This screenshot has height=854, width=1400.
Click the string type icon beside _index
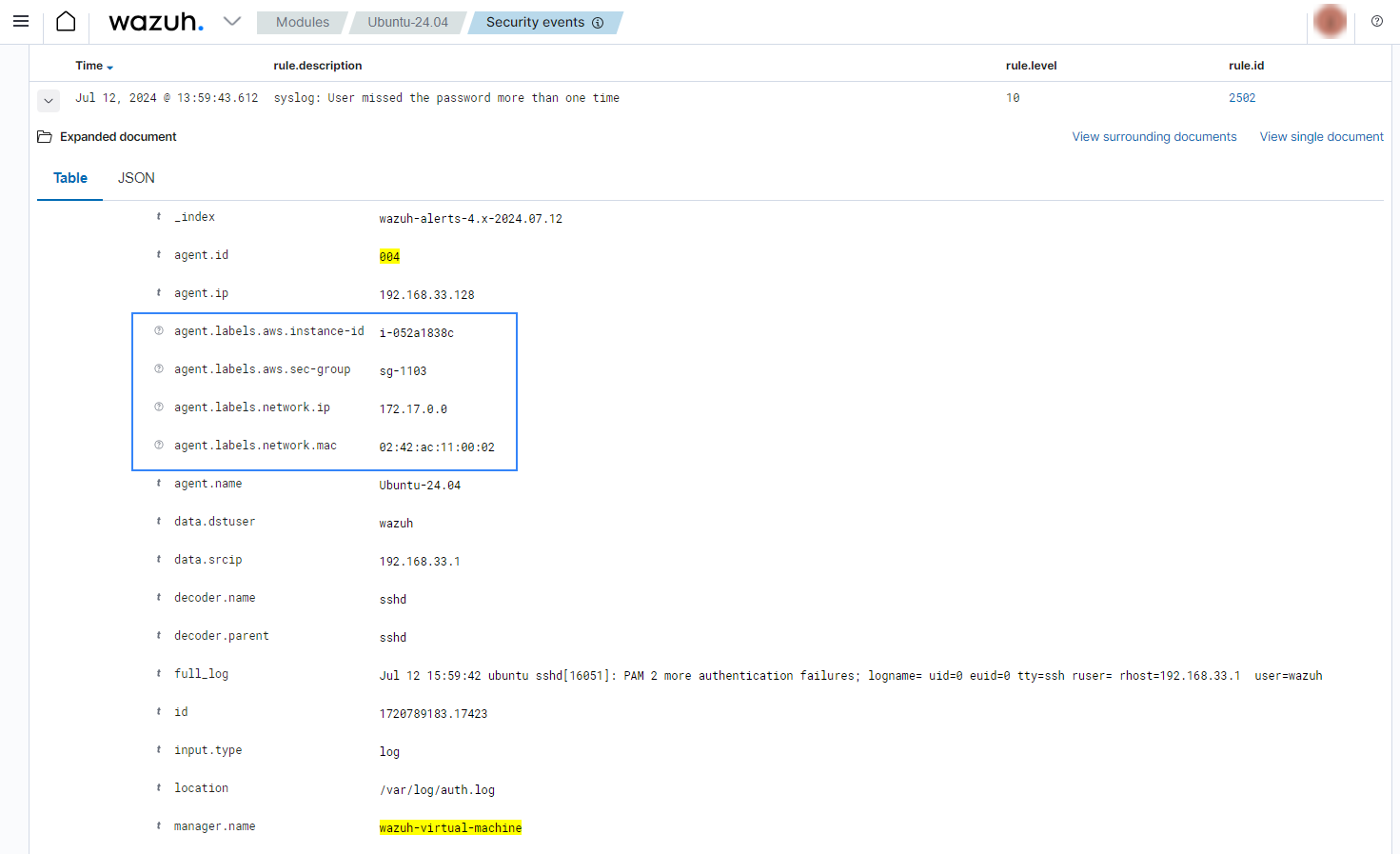[157, 216]
